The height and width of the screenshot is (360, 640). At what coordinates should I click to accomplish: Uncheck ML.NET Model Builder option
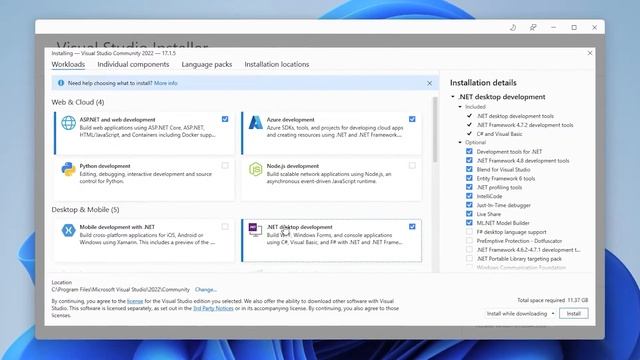469,223
